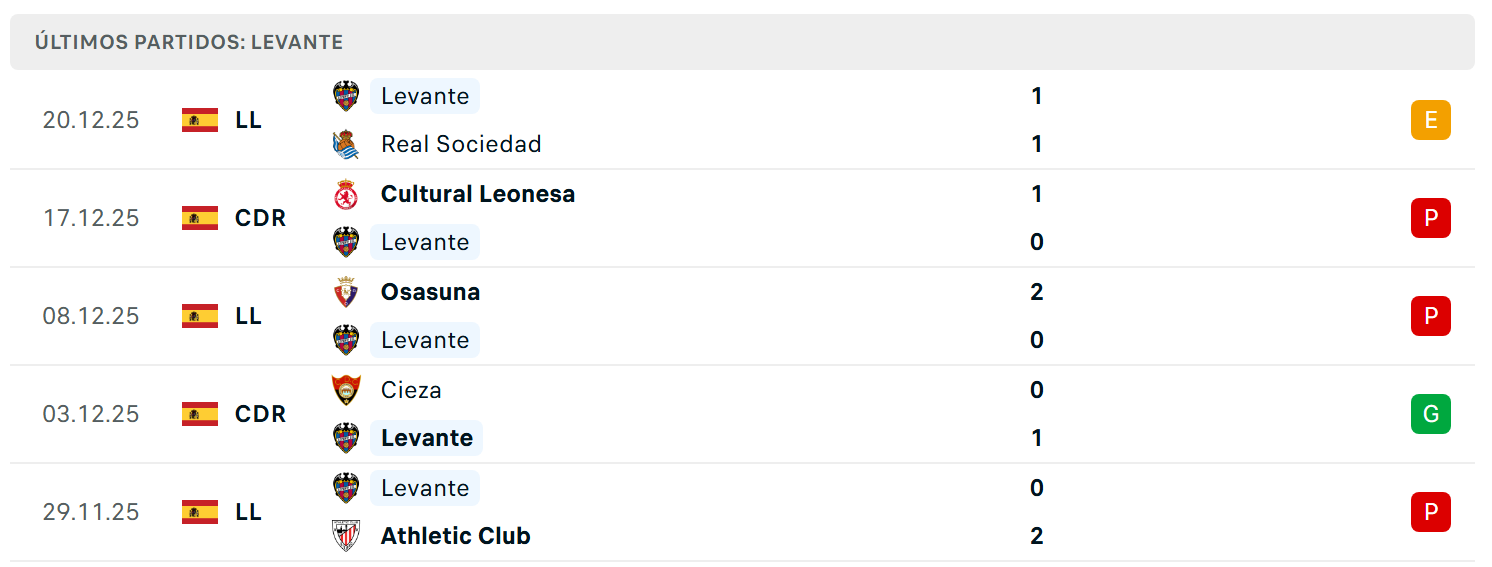This screenshot has height=567, width=1492.
Task: Click the Cieza club crest
Action: 346,390
